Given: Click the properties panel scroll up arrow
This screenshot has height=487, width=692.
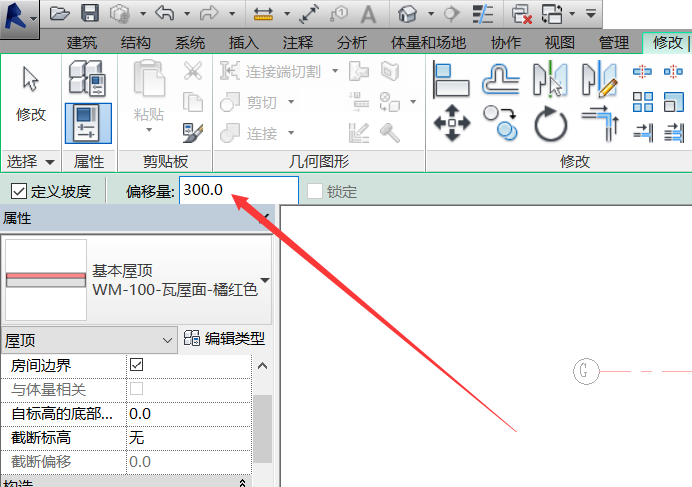Looking at the screenshot, I should [x=262, y=366].
